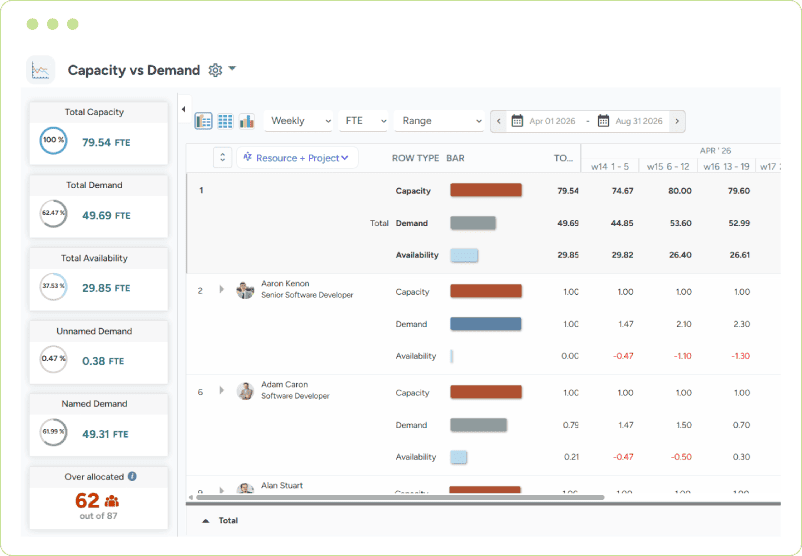Open the Resource + Project grouping dropdown

pos(297,158)
